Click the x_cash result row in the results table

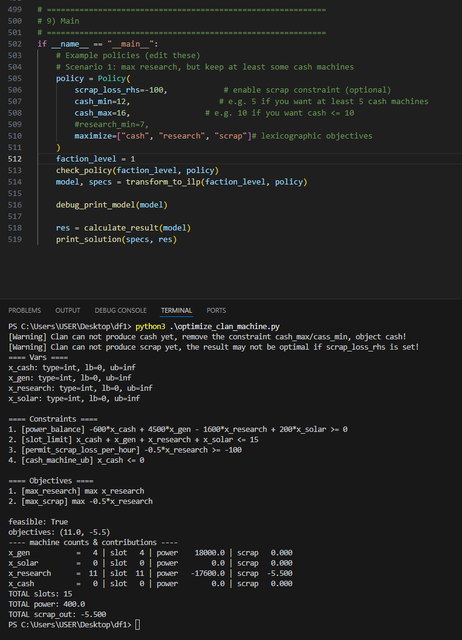(150, 583)
